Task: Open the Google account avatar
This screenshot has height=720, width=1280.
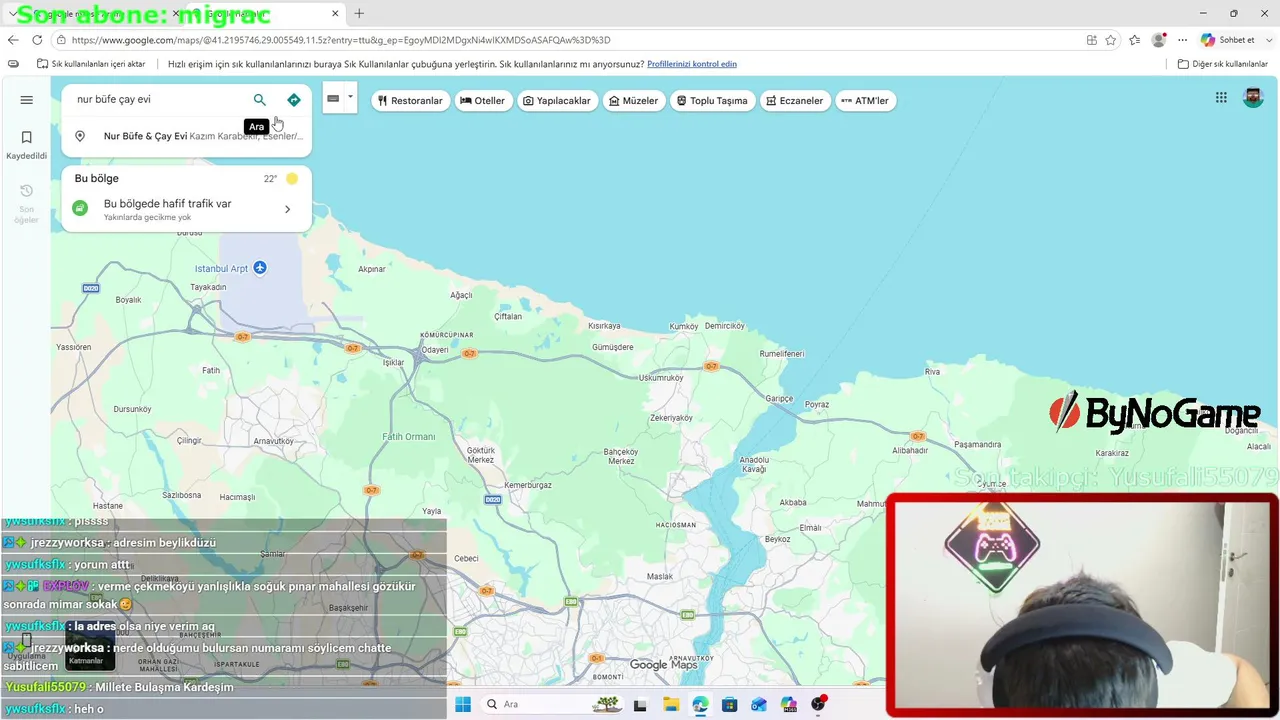Action: 1253,97
